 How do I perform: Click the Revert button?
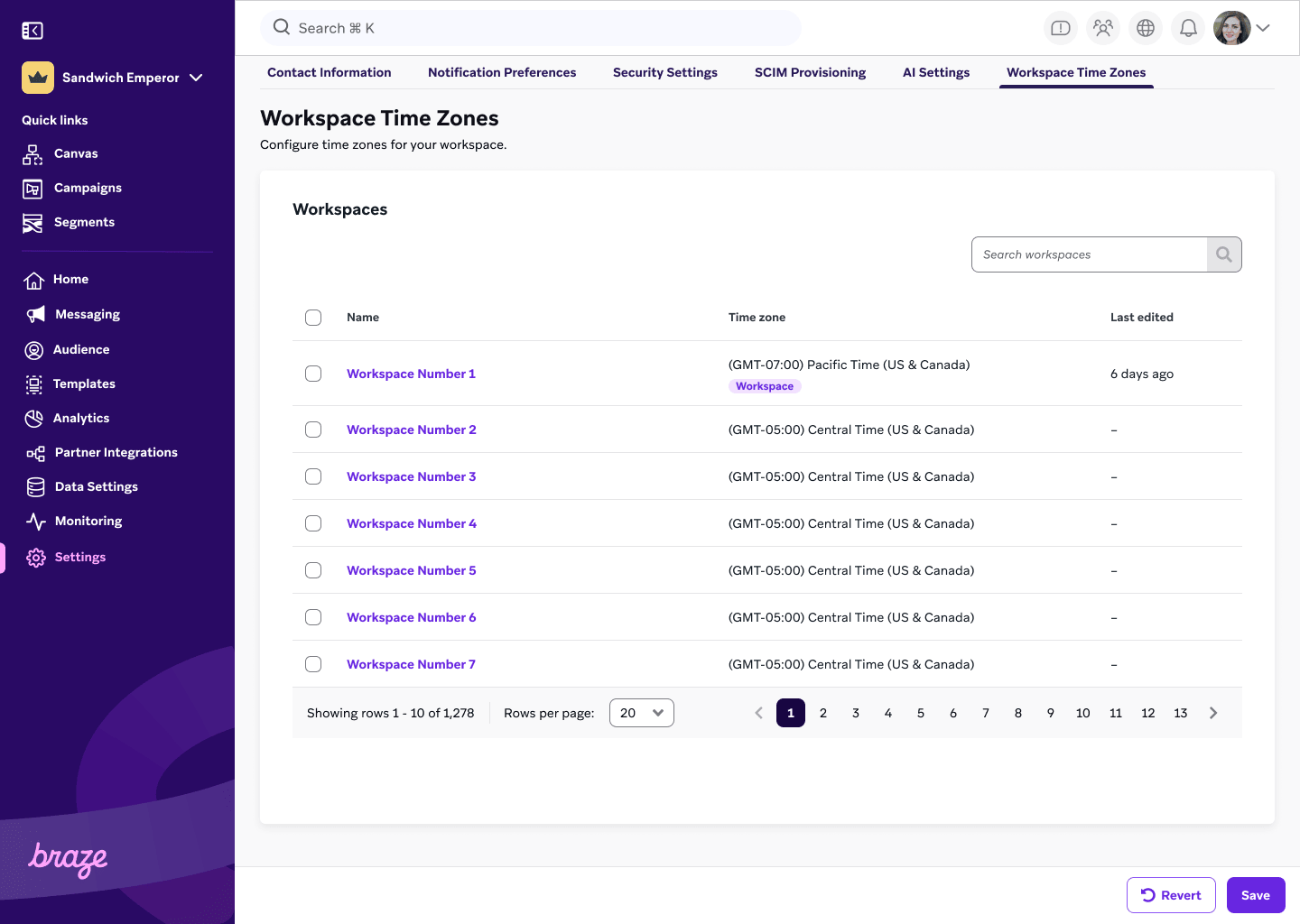pos(1171,894)
